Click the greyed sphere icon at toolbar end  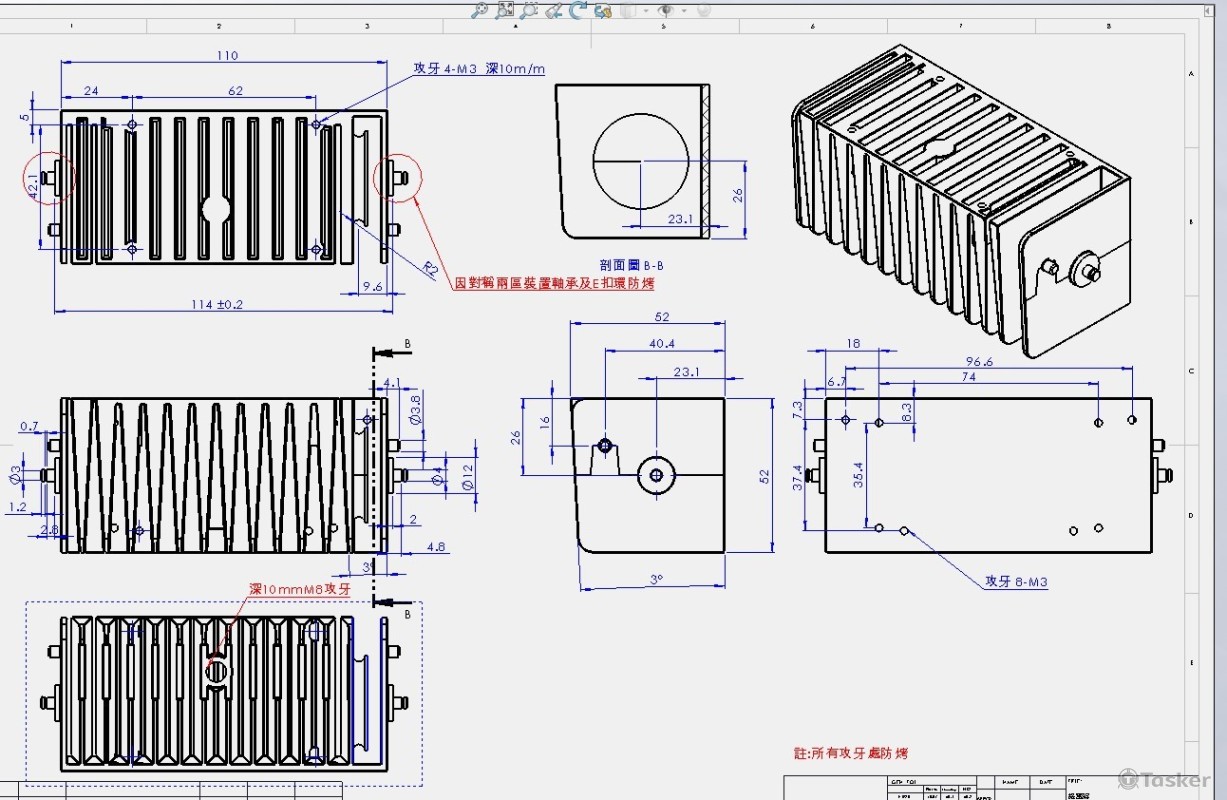703,10
